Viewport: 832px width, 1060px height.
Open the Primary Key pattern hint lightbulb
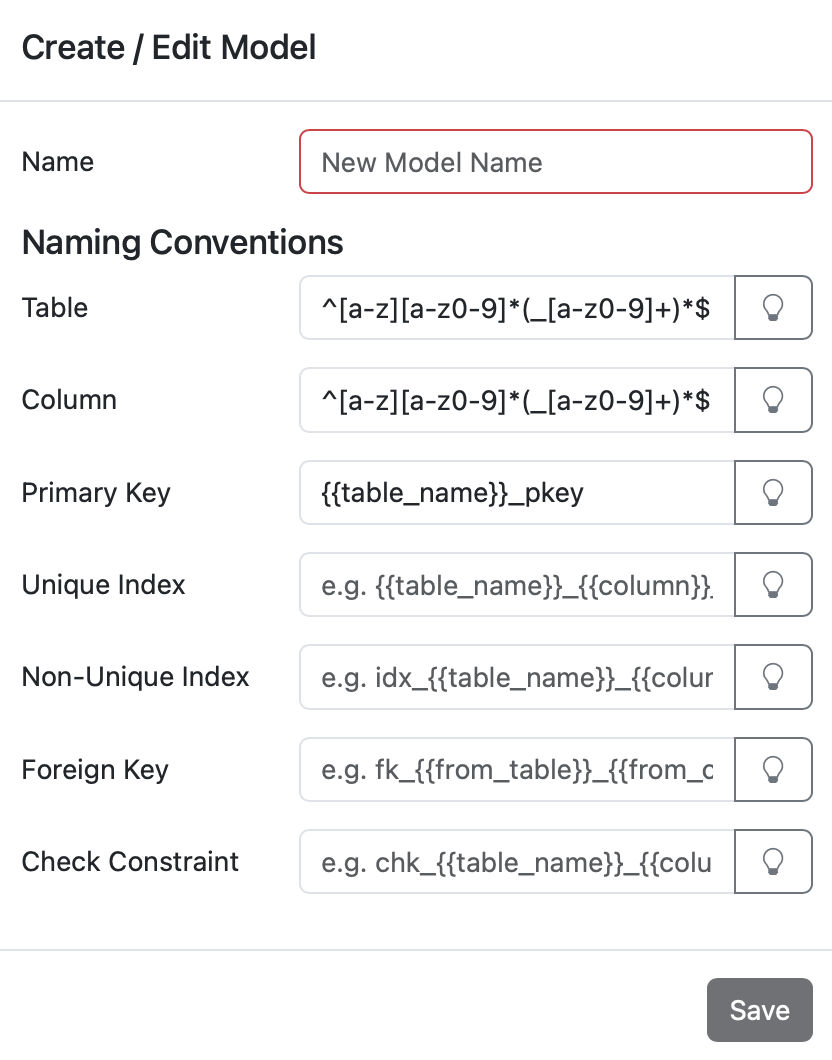(x=773, y=492)
